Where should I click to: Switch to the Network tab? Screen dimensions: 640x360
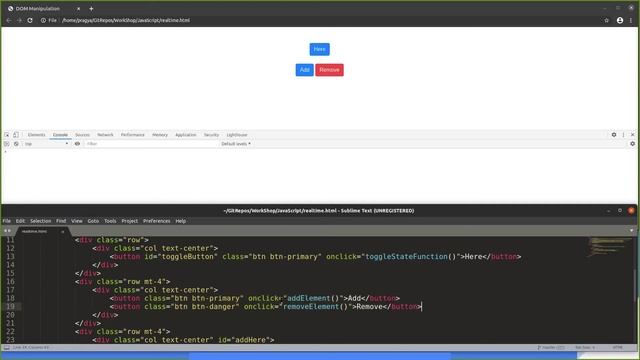pyautogui.click(x=105, y=135)
